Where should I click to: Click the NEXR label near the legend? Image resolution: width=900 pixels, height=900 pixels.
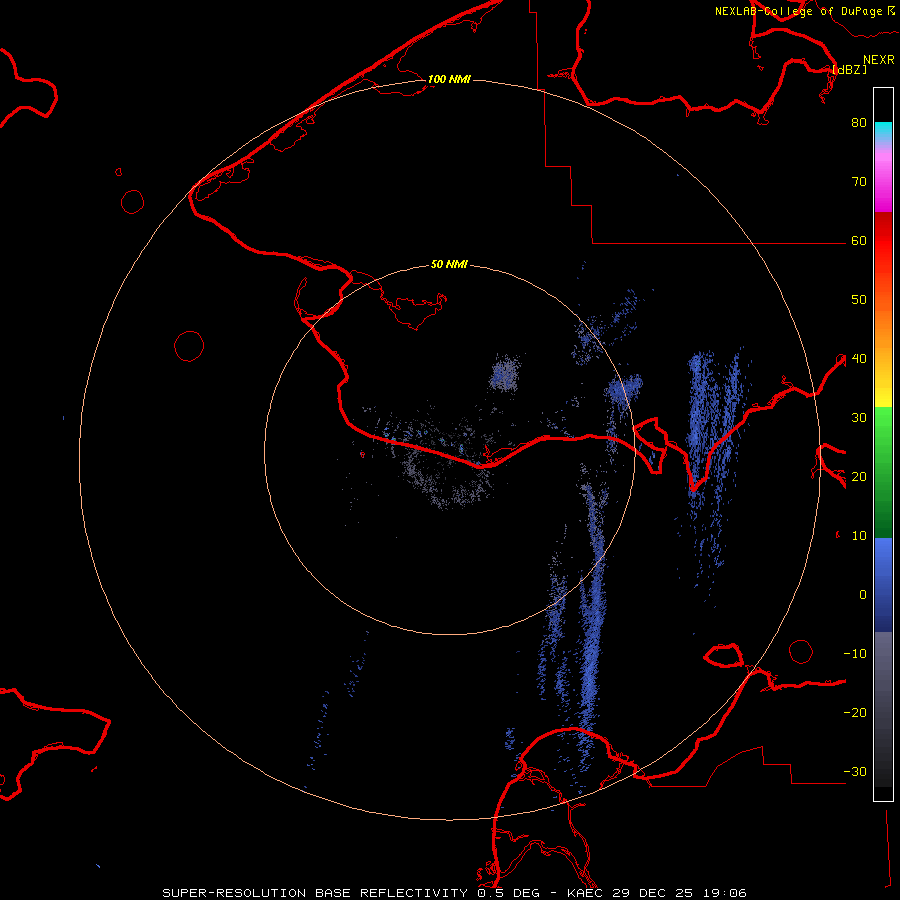point(879,60)
